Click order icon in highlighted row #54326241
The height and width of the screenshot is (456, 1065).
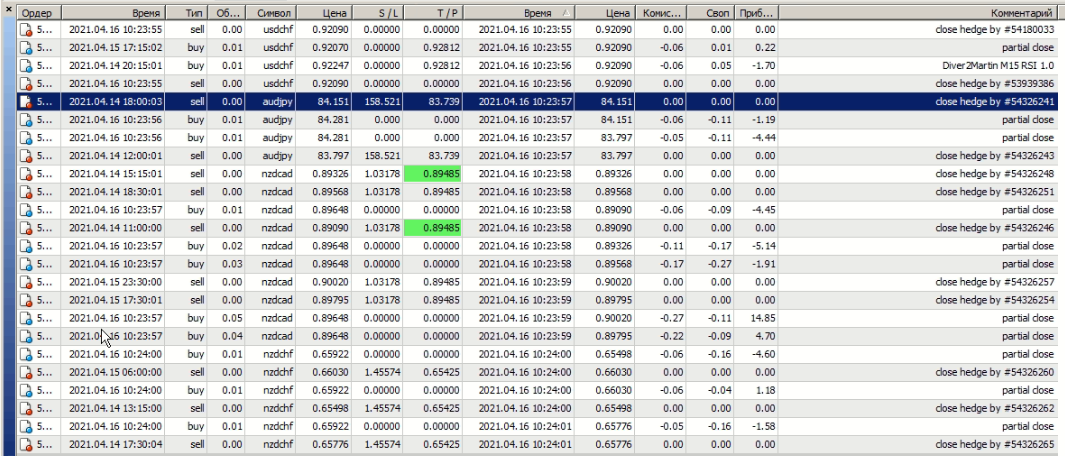26,102
